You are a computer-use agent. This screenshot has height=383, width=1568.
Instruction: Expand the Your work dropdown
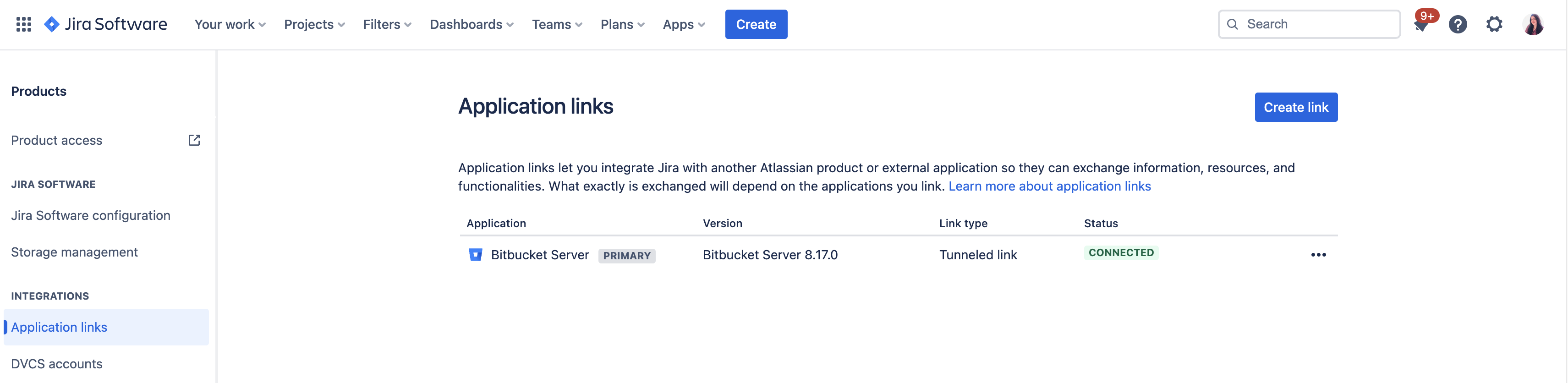tap(230, 24)
